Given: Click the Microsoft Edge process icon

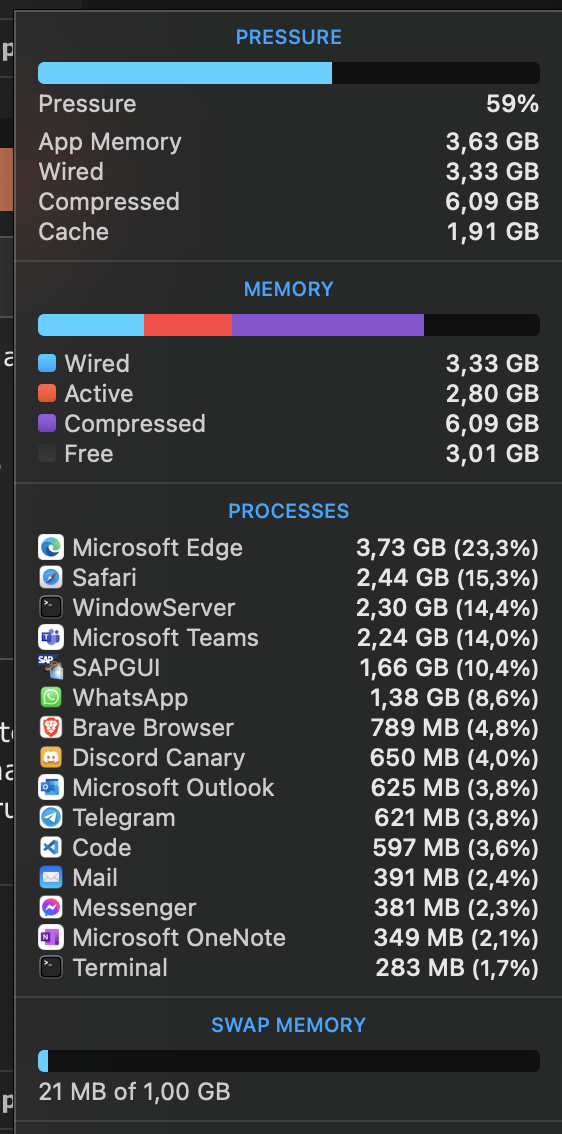Looking at the screenshot, I should pyautogui.click(x=51, y=547).
